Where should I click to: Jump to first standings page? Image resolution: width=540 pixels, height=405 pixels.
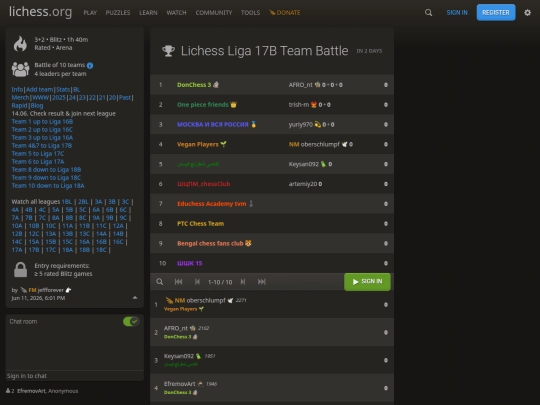click(x=178, y=282)
